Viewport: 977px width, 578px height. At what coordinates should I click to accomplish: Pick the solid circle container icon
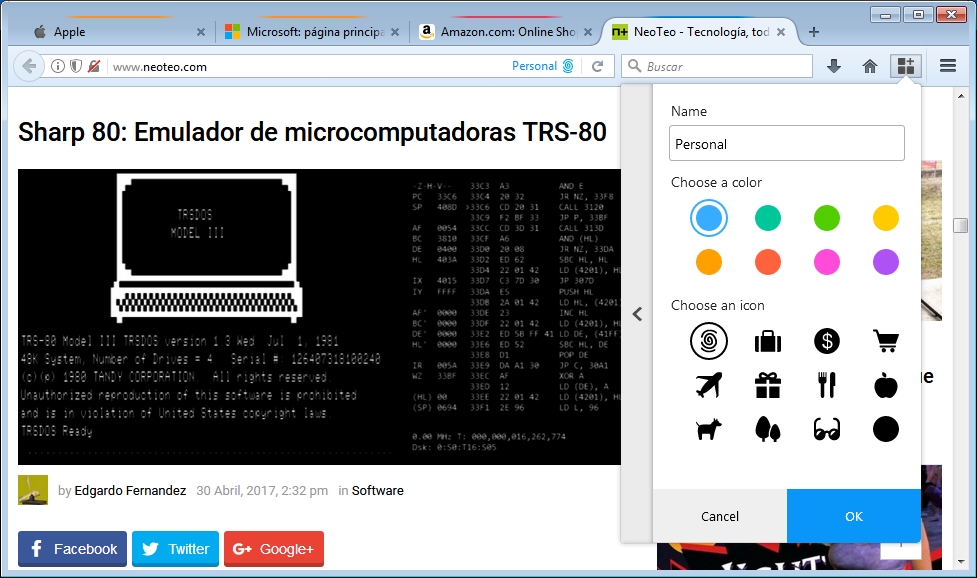tap(885, 429)
